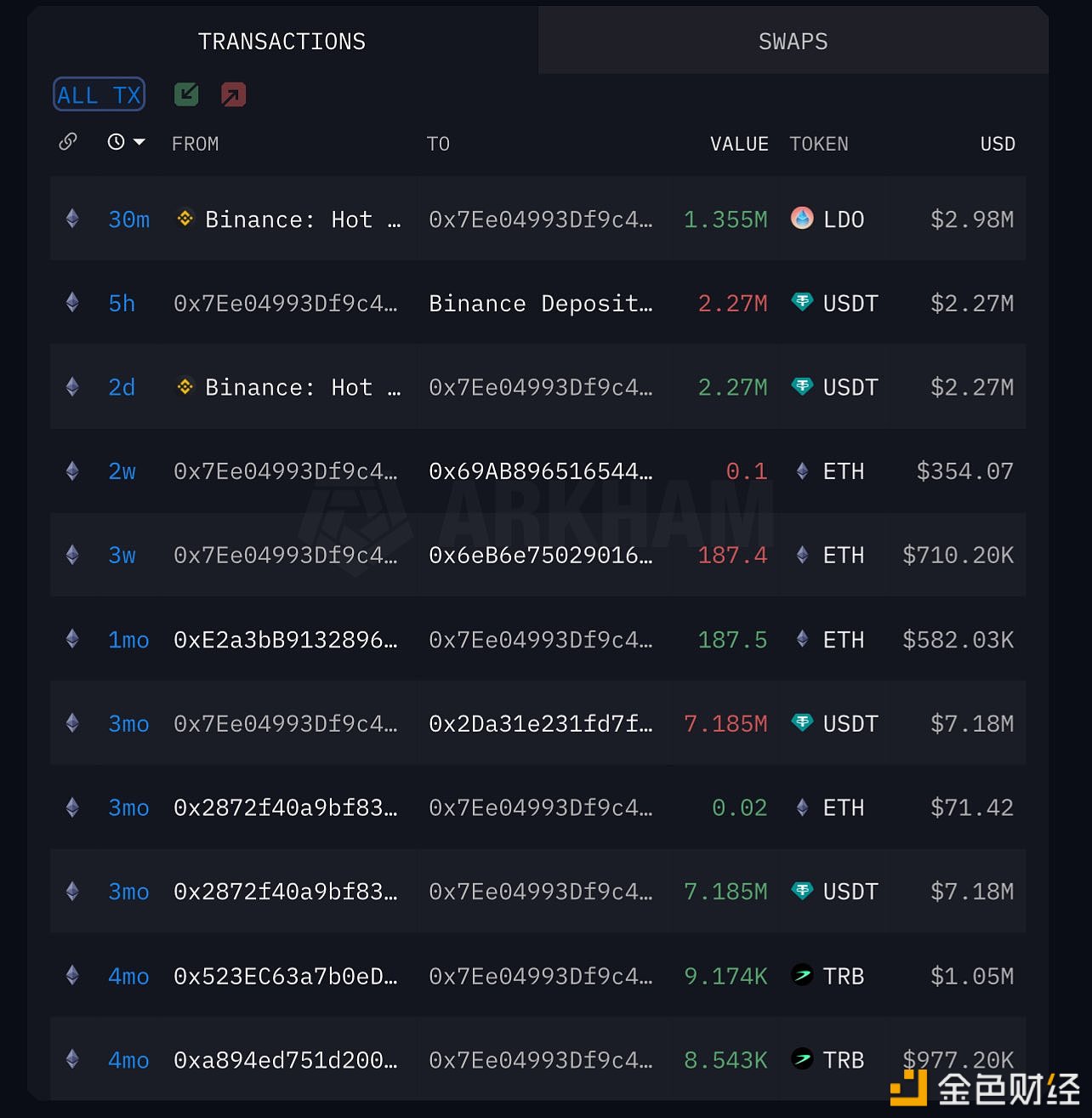Image resolution: width=1092 pixels, height=1118 pixels.
Task: Open the 2d transaction link
Action: pos(122,387)
